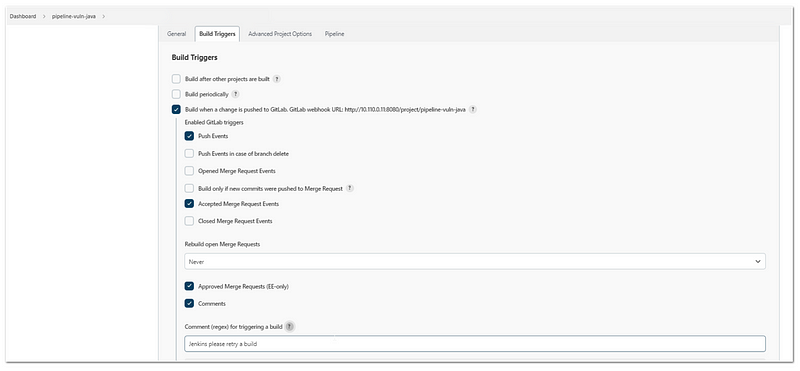Image resolution: width=800 pixels, height=371 pixels.
Task: Enable Build periodically checkbox
Action: [176, 94]
